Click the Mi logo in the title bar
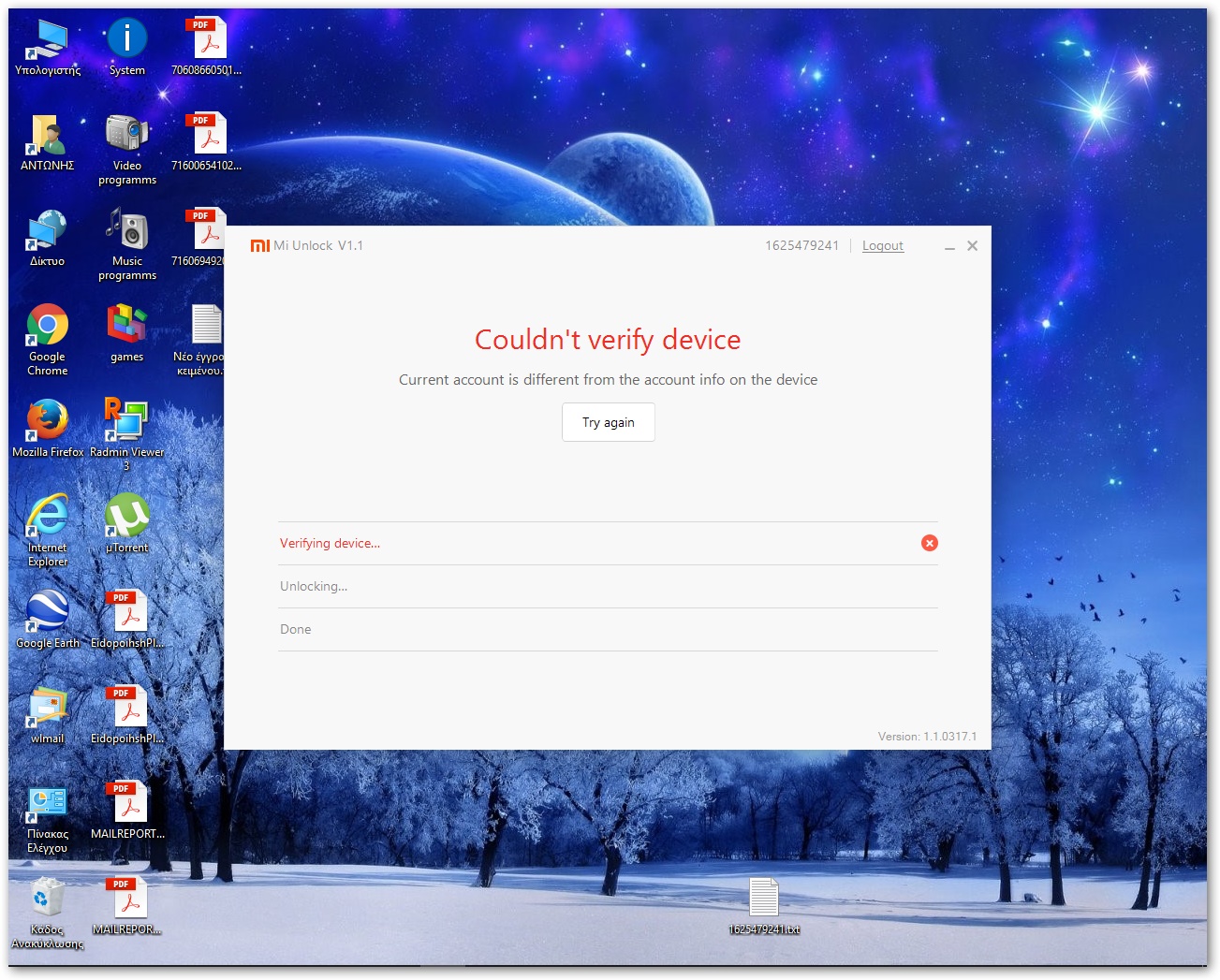The width and height of the screenshot is (1220, 980). (259, 245)
